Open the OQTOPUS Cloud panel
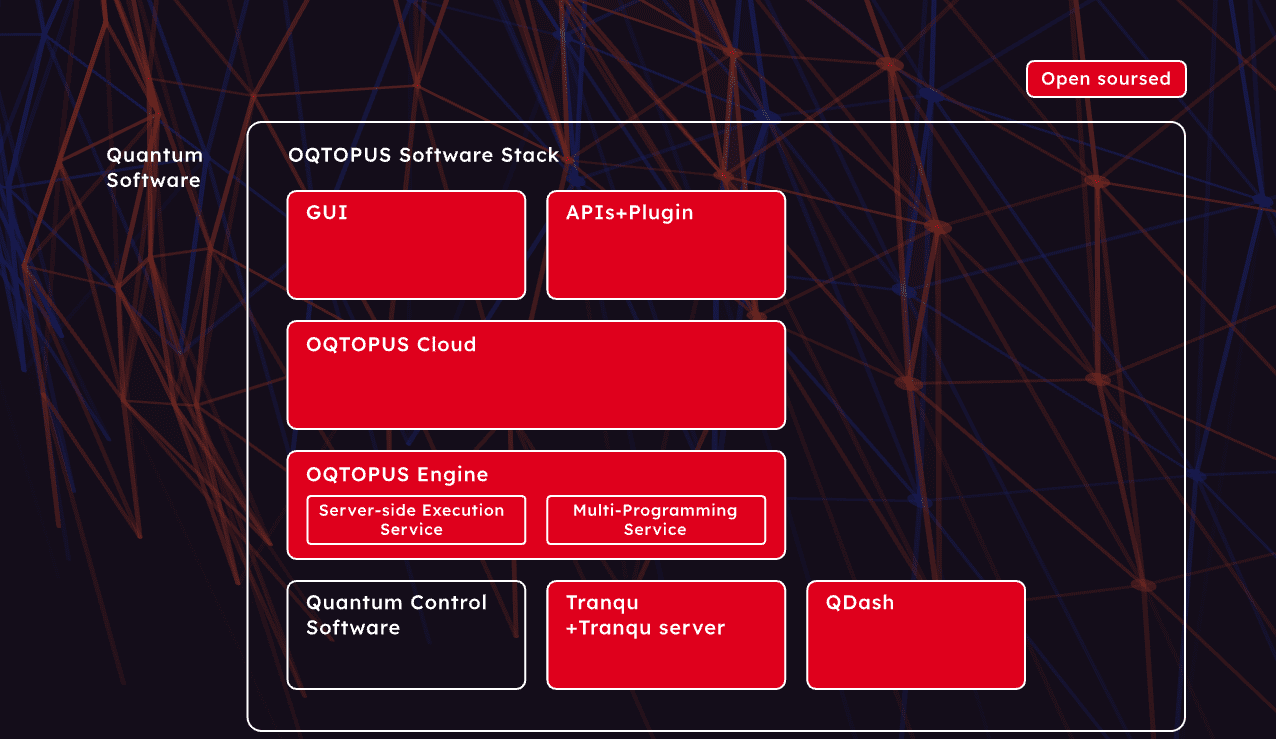The height and width of the screenshot is (739, 1276). [x=536, y=375]
